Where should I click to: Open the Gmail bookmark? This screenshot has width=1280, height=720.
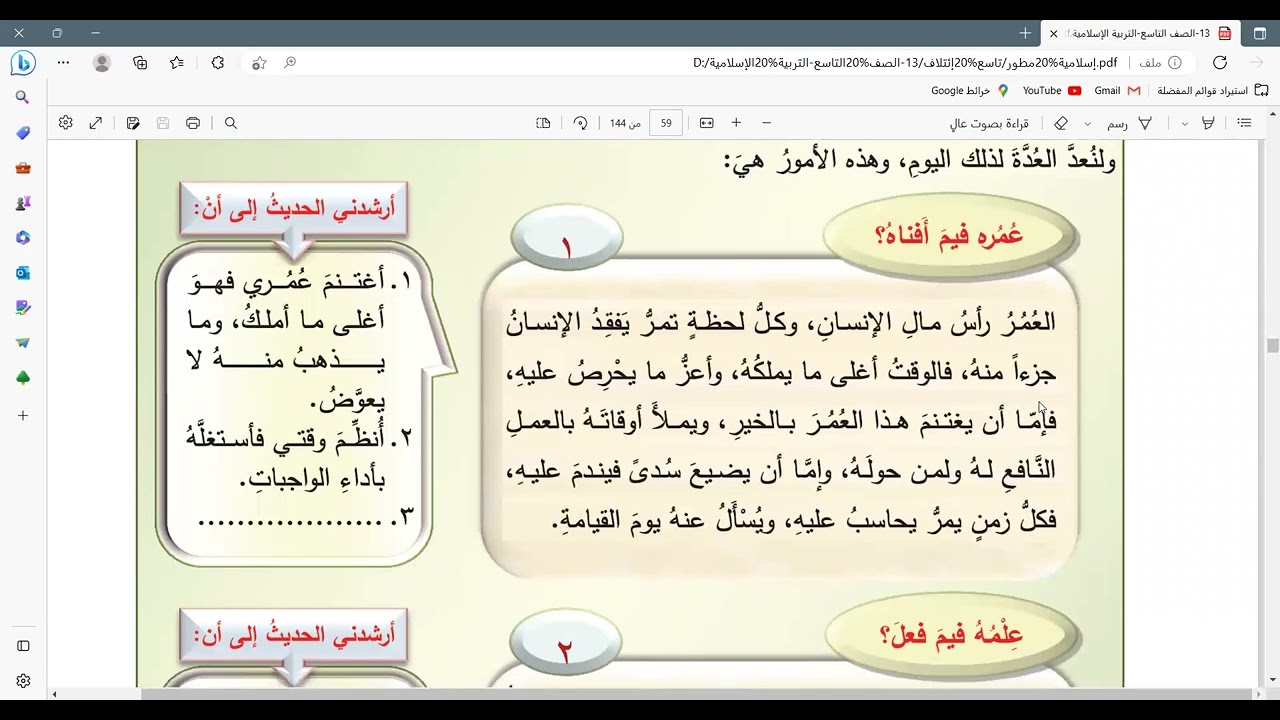point(1118,90)
